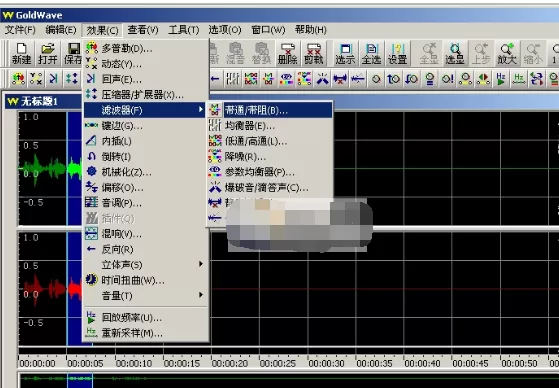The image size is (559, 388).
Task: Click the green-arrow Hz playback rate icon
Action: point(501,79)
